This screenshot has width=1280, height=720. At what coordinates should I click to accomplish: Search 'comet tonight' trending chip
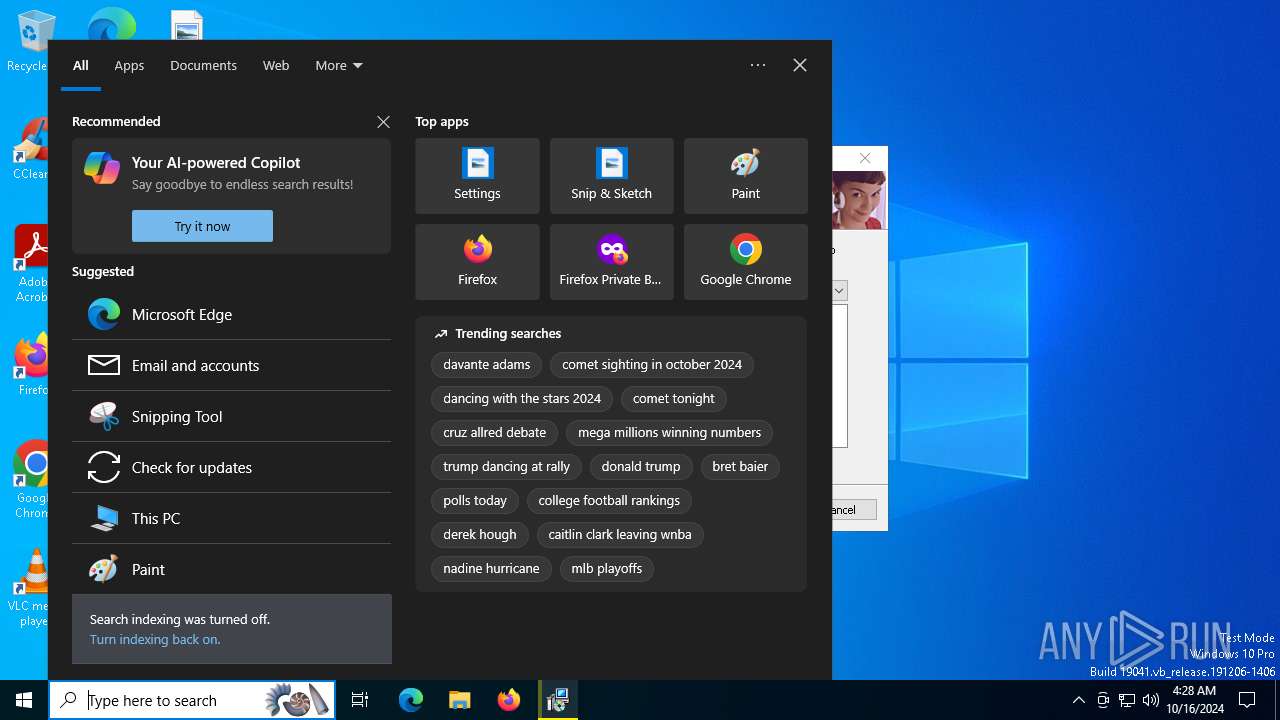click(x=674, y=399)
